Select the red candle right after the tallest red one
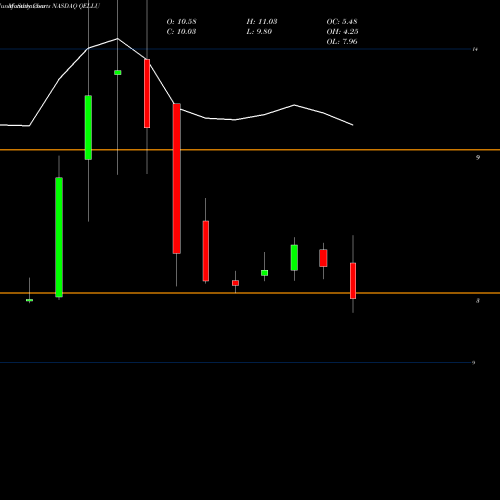 pyautogui.click(x=206, y=251)
